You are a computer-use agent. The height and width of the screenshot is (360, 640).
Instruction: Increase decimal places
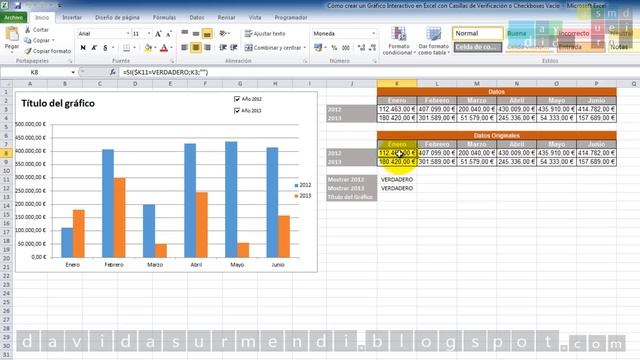(x=361, y=48)
